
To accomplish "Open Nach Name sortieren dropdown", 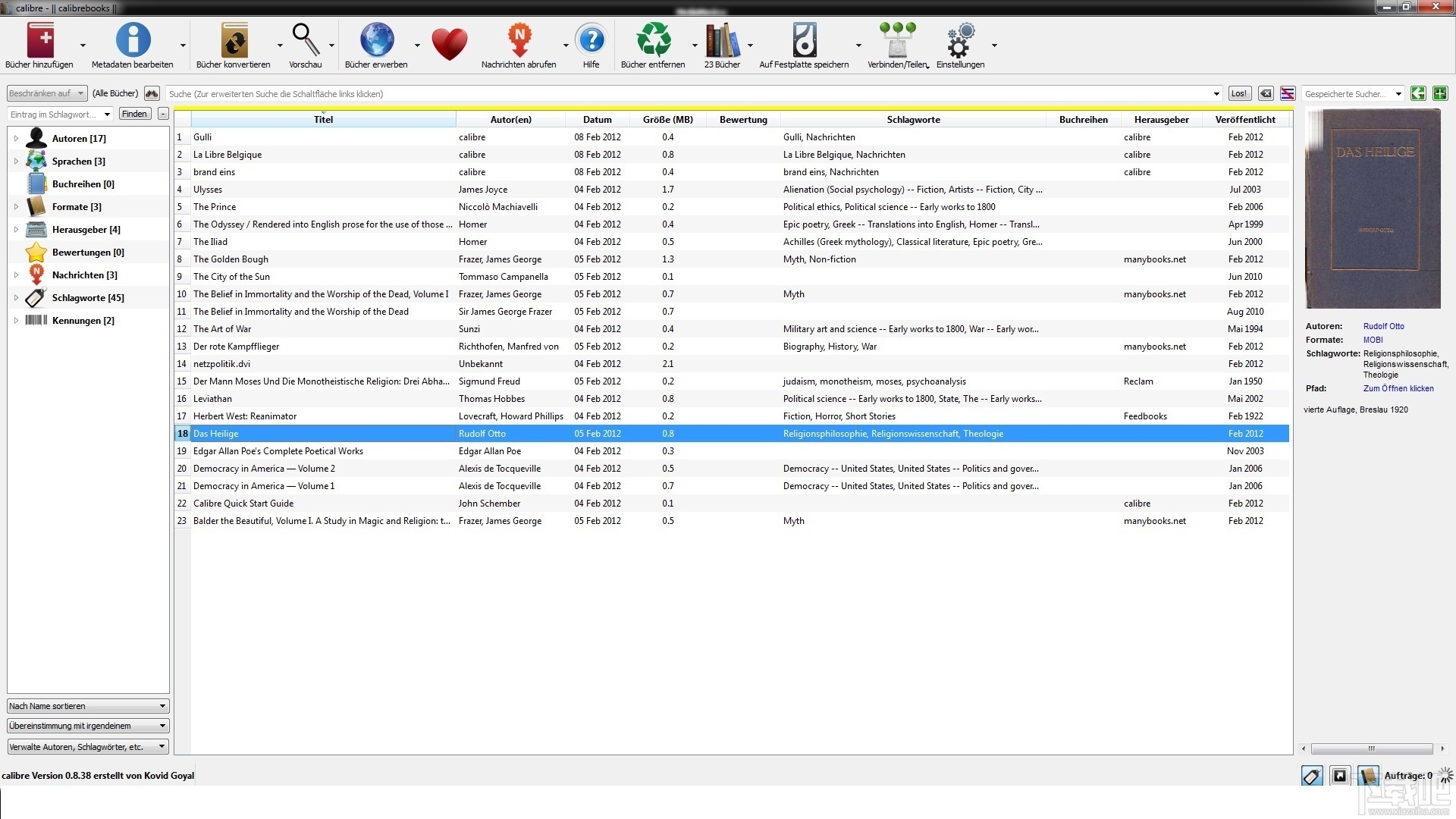I will click(88, 706).
